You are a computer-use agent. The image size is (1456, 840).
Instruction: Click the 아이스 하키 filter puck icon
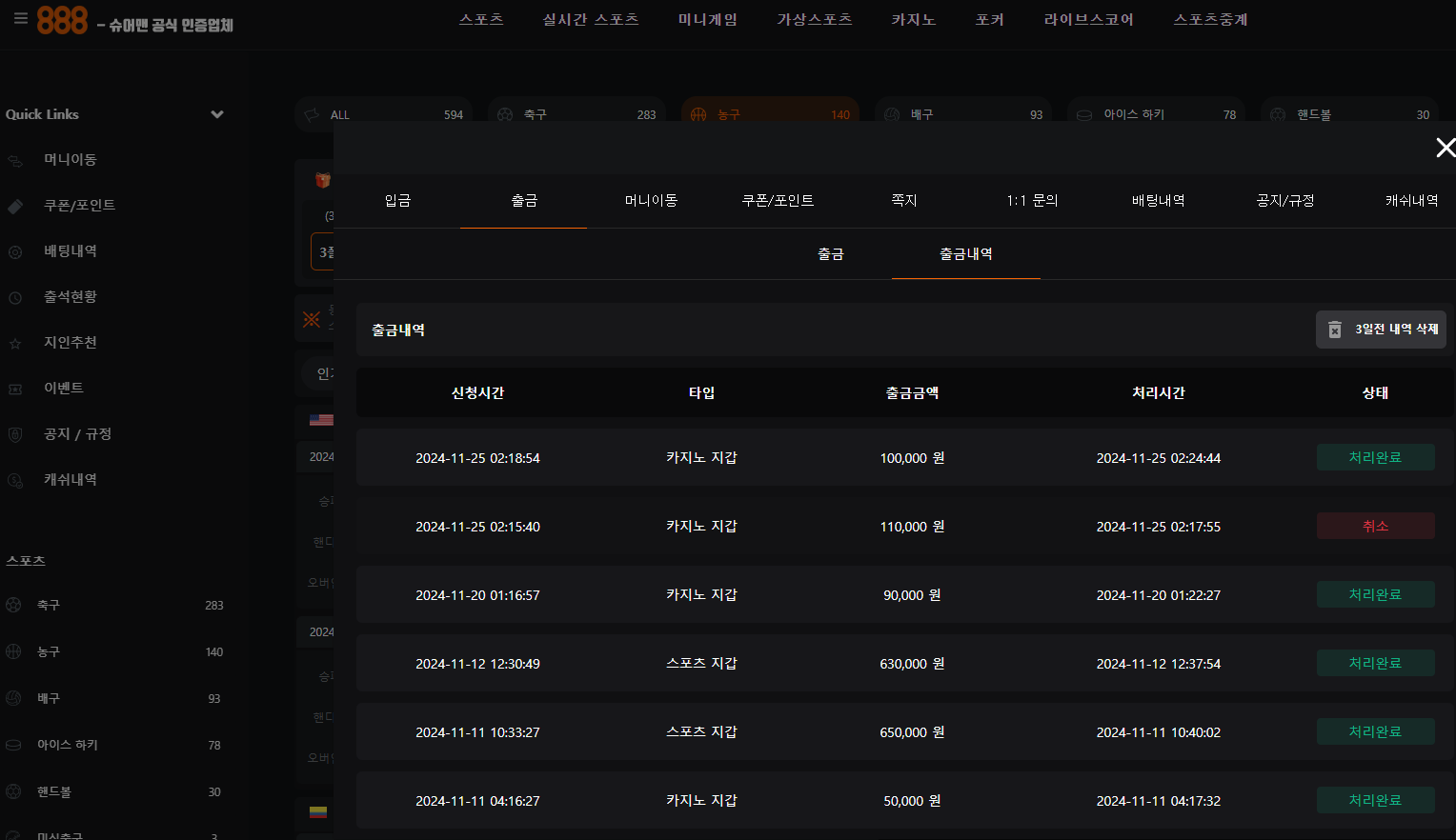[1084, 114]
